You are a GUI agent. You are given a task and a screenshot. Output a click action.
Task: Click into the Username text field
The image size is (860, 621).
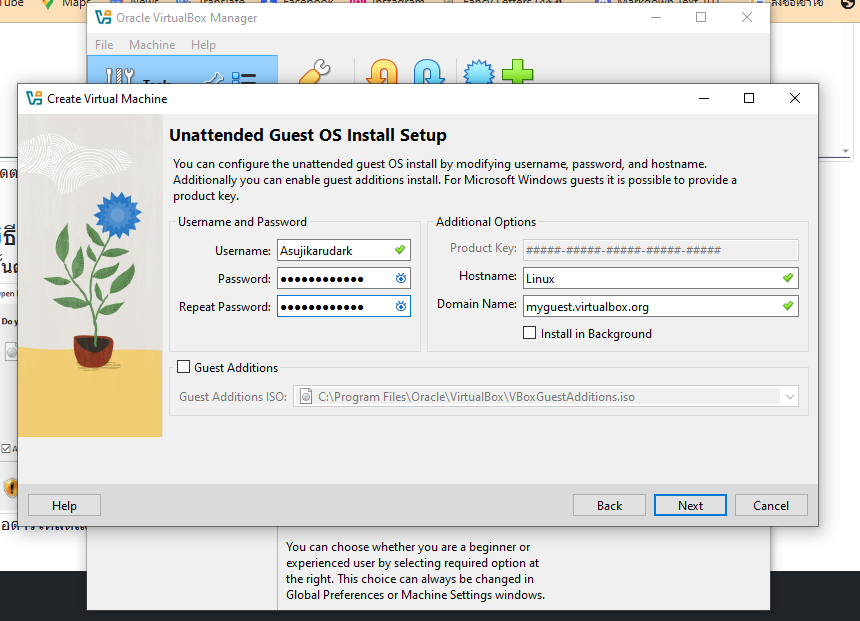click(333, 251)
